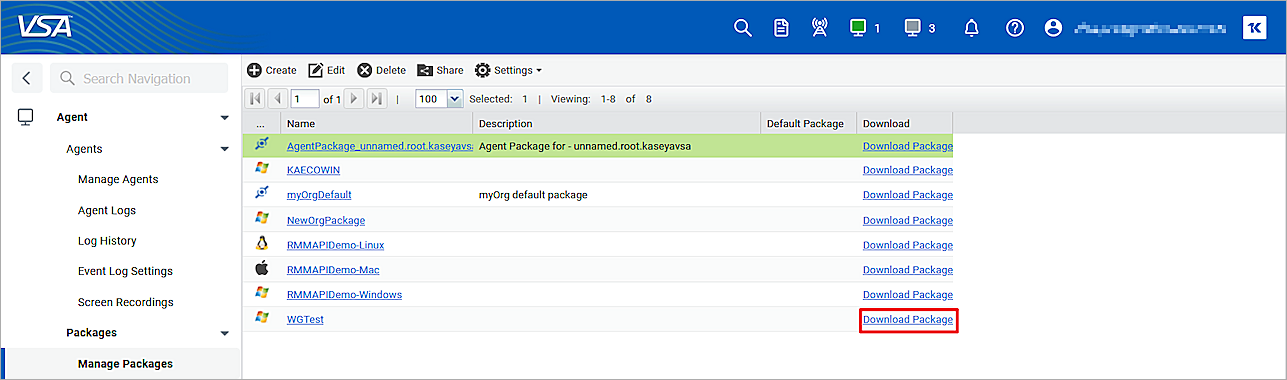1287x380 pixels.
Task: Open Event Log Settings in navigation
Action: tap(125, 271)
